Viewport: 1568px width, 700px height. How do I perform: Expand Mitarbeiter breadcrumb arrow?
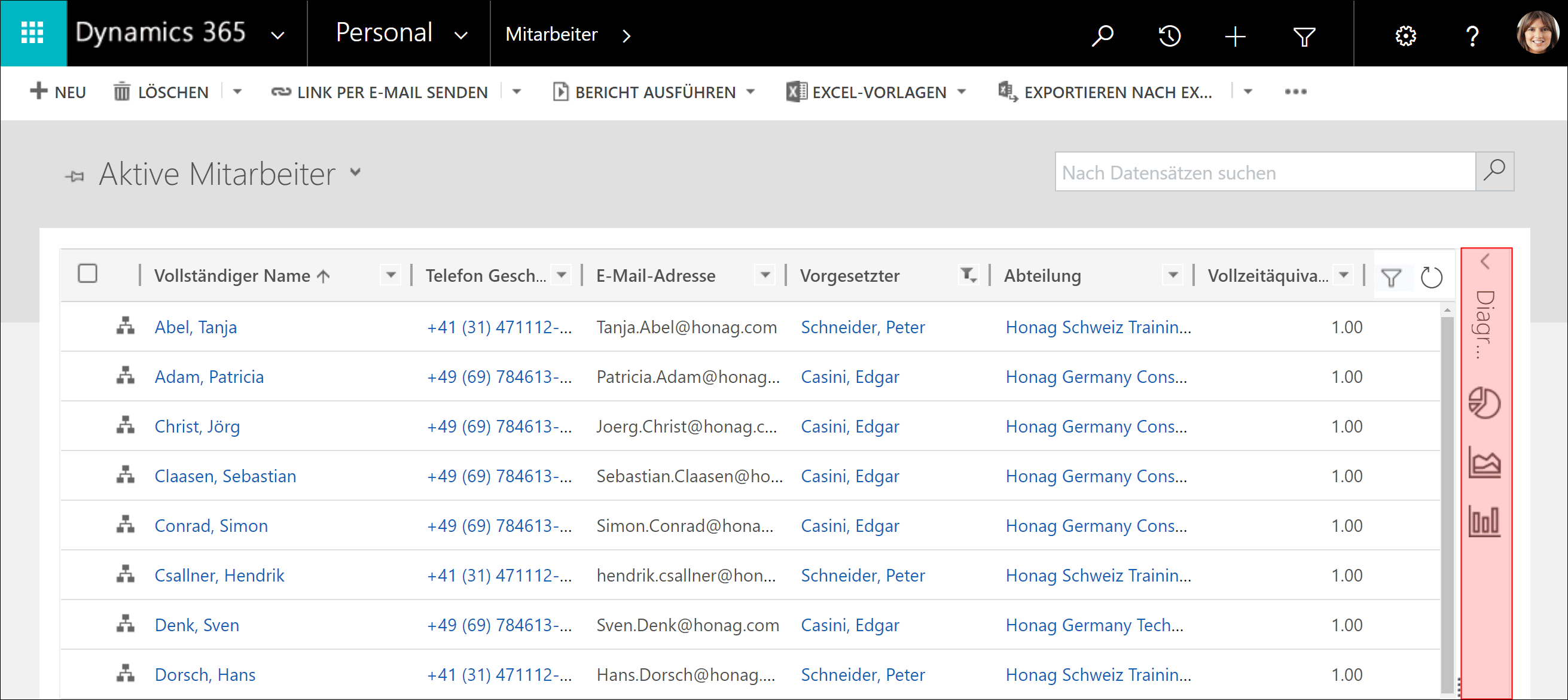(x=626, y=36)
